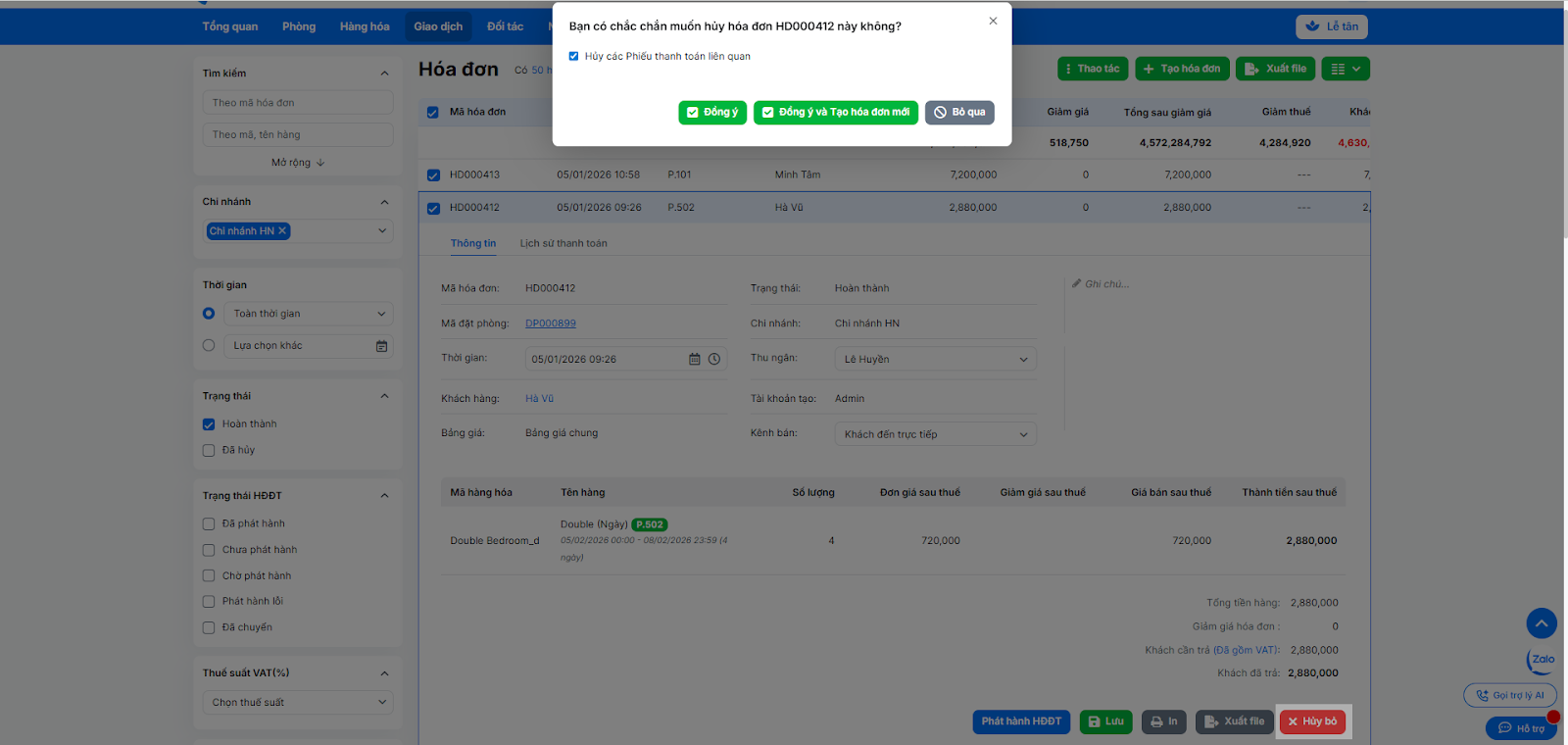The height and width of the screenshot is (745, 1568).
Task: Print the invoice with the In button
Action: point(1163,721)
